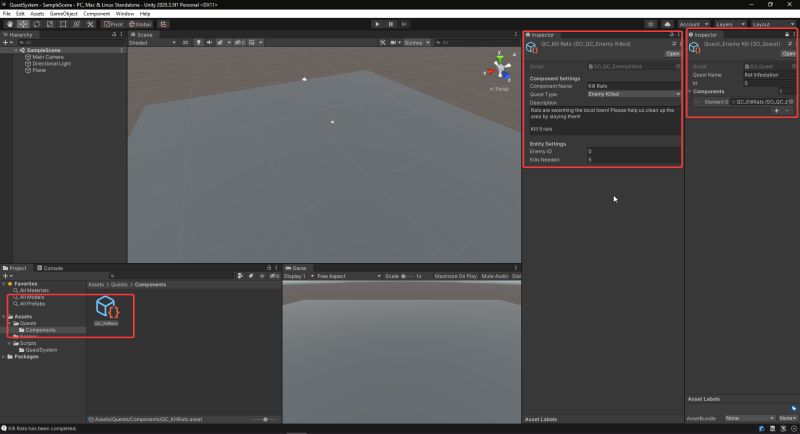
Task: Switch to the Console tab
Action: [50, 268]
